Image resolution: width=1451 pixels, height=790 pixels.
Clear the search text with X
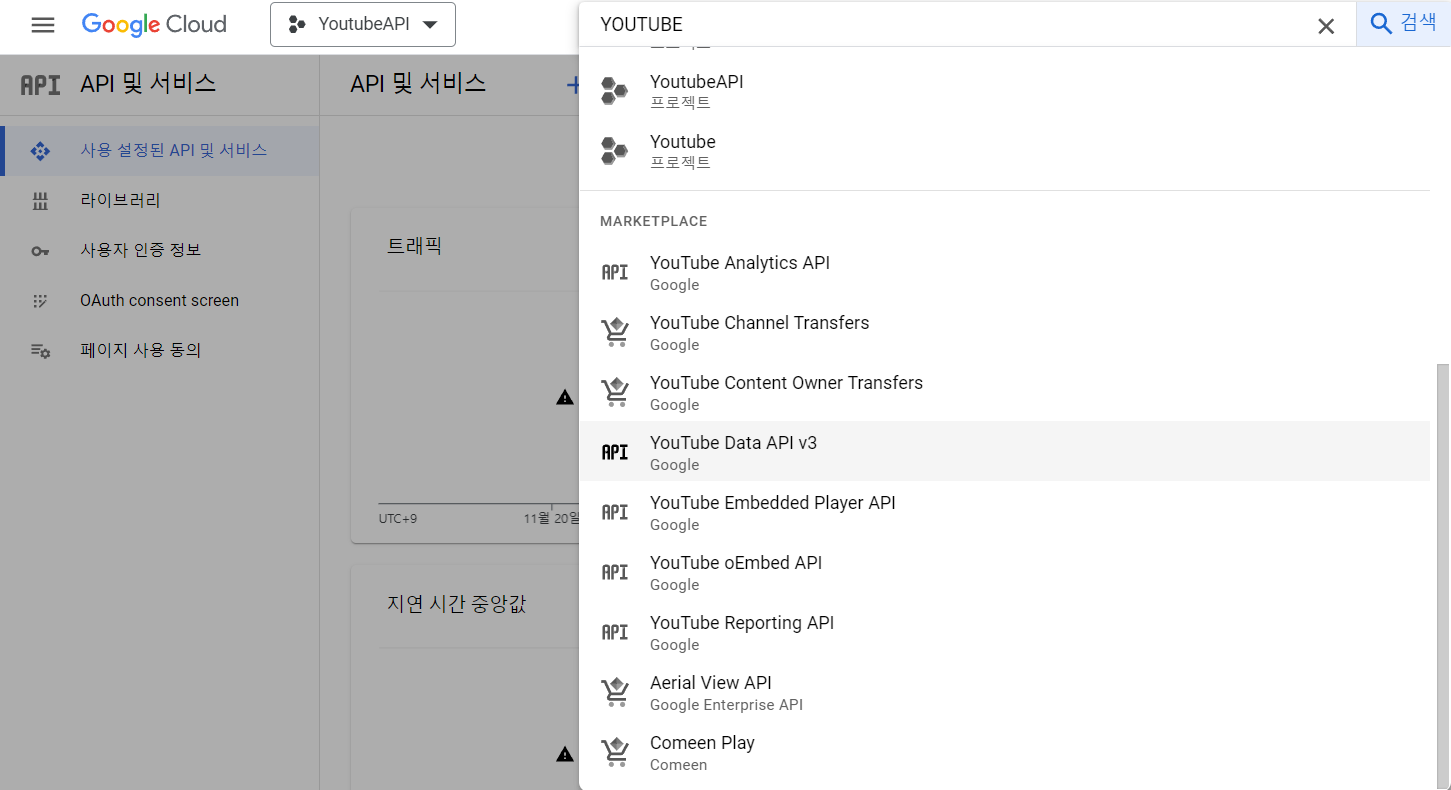[1326, 26]
